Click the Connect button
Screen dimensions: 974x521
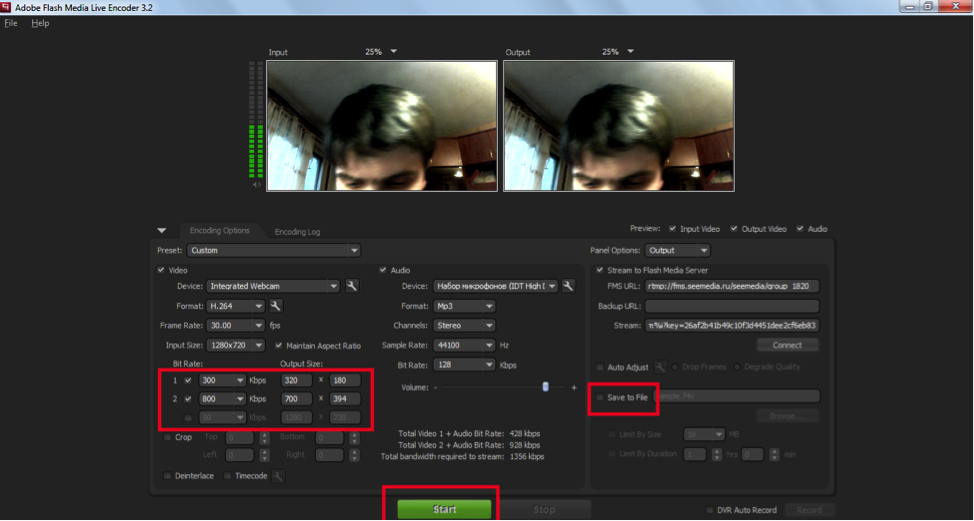(x=787, y=345)
